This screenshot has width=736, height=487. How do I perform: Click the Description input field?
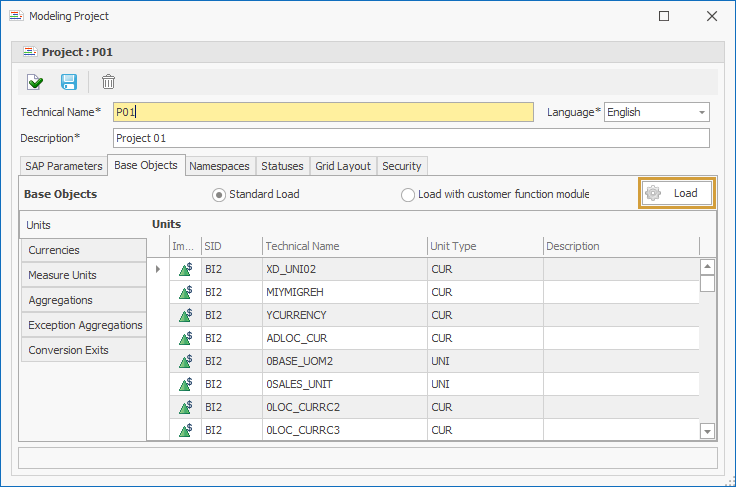(x=410, y=138)
